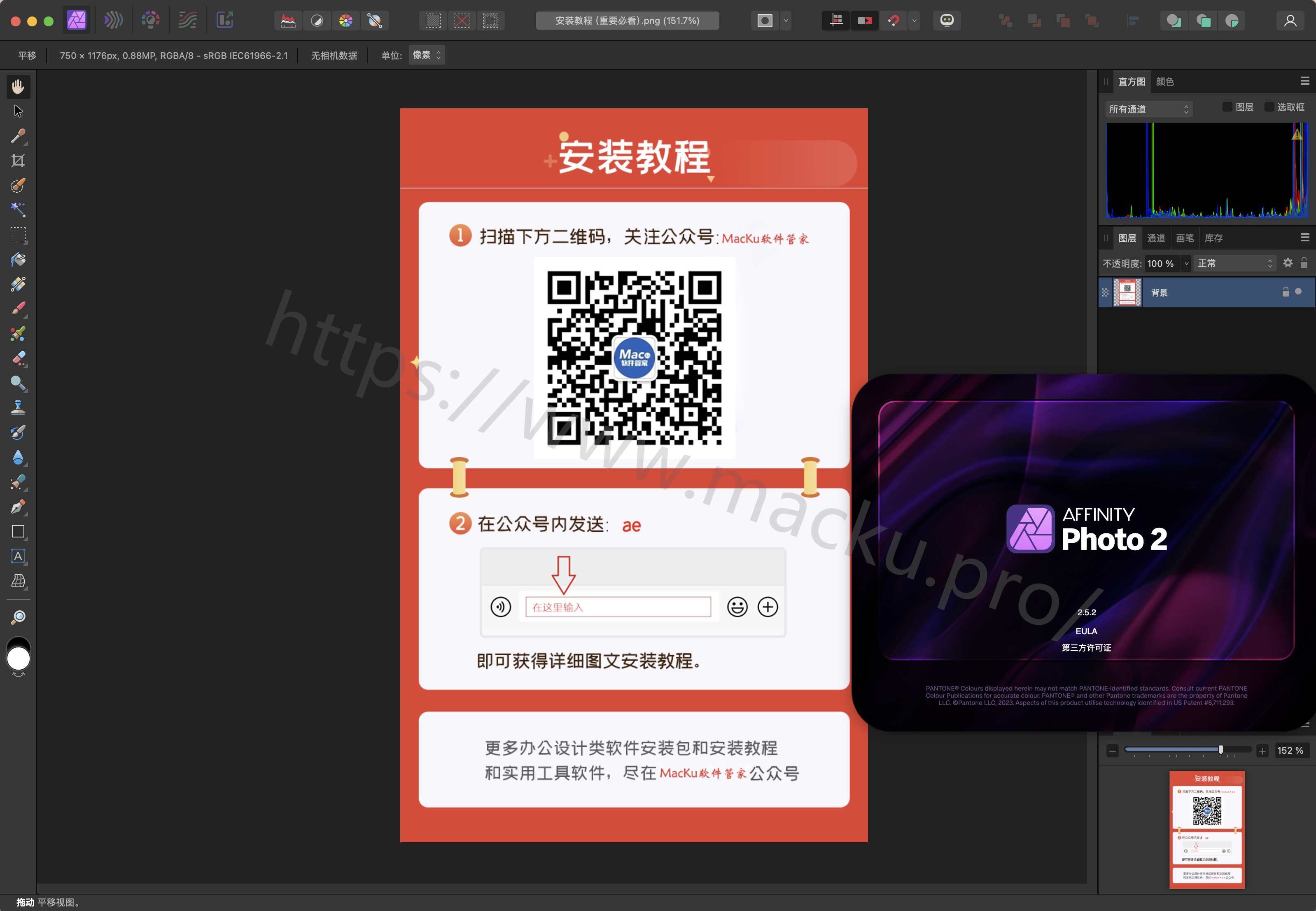This screenshot has width=1316, height=911.
Task: Switch to Develop Persona
Action: pyautogui.click(x=151, y=21)
